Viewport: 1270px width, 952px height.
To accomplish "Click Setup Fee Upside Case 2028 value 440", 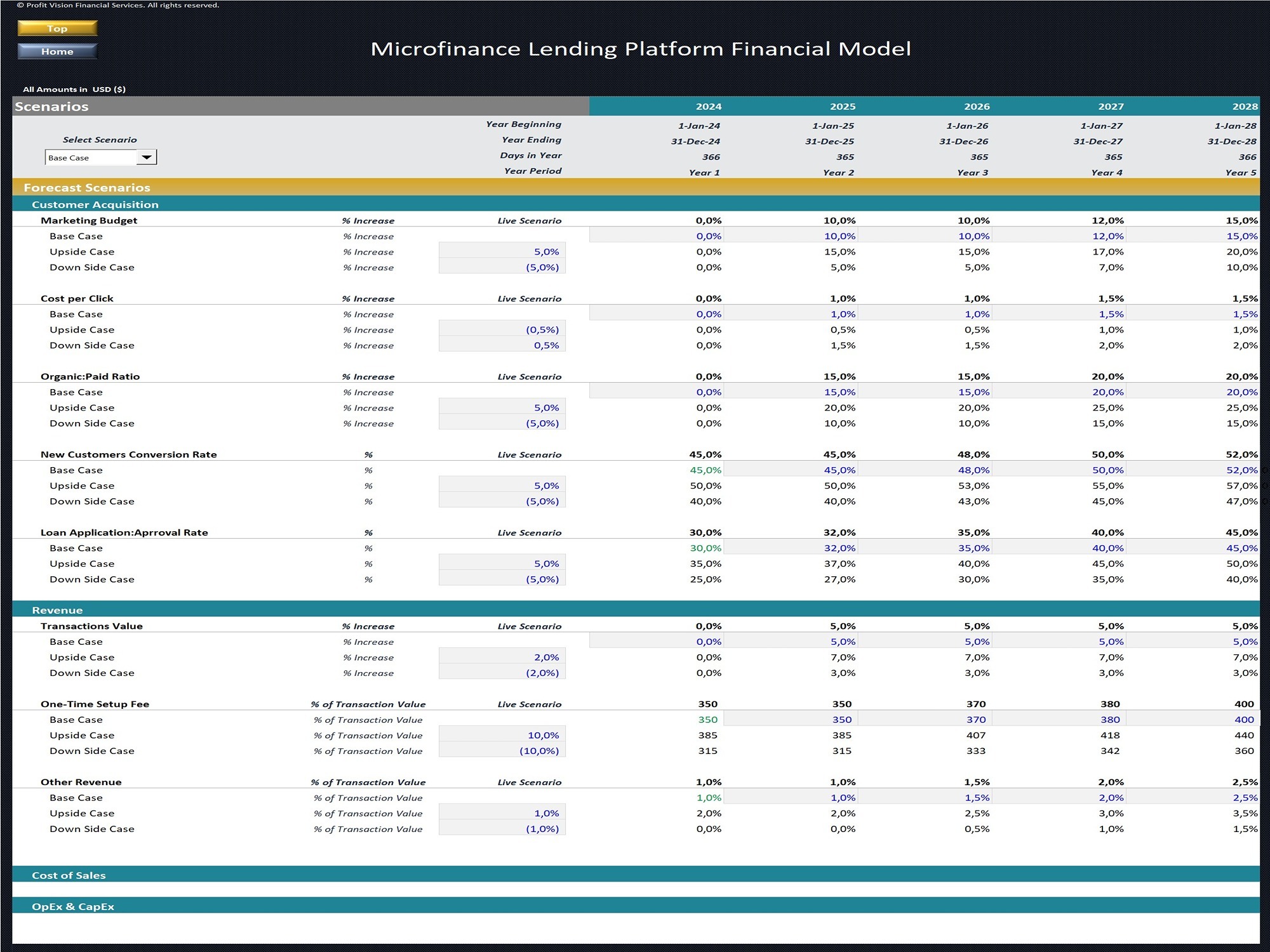I will pyautogui.click(x=1244, y=736).
